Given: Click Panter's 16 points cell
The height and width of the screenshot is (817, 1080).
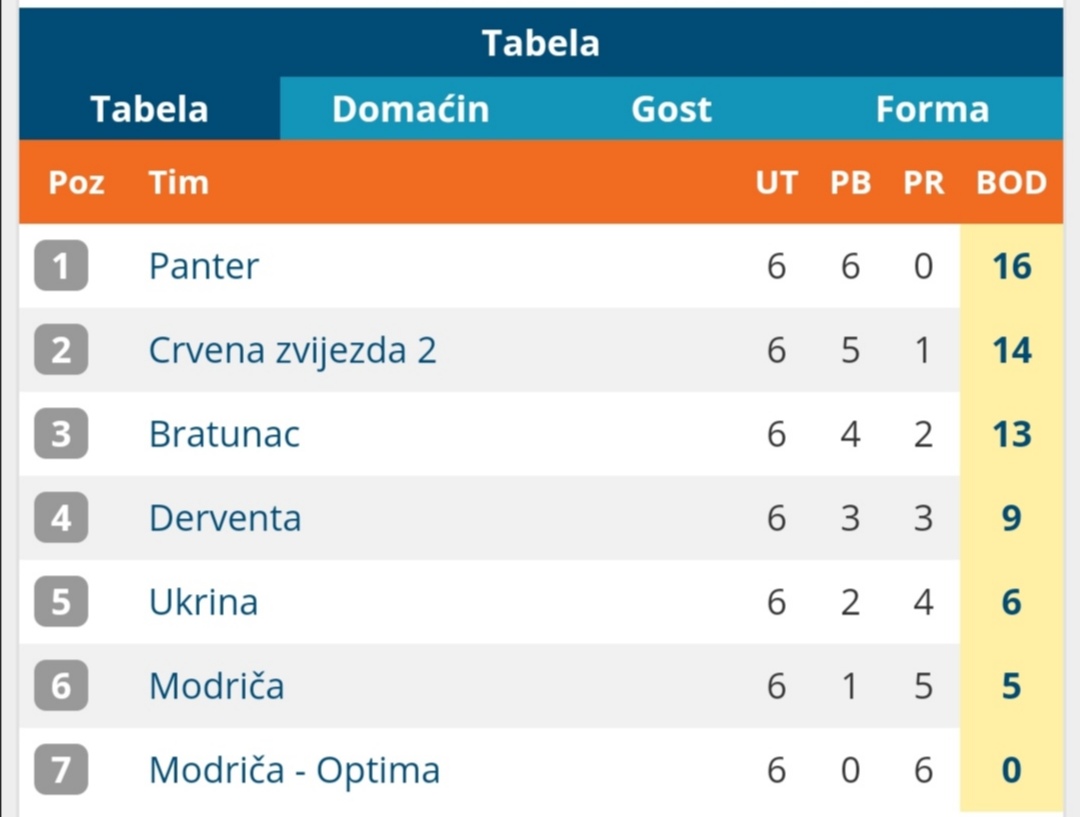Looking at the screenshot, I should 1011,266.
